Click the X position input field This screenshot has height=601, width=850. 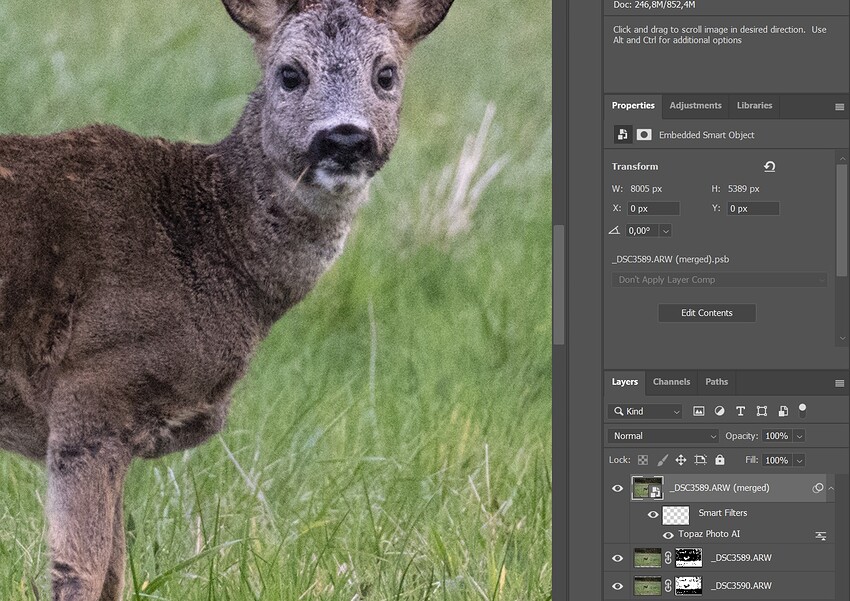pos(653,209)
